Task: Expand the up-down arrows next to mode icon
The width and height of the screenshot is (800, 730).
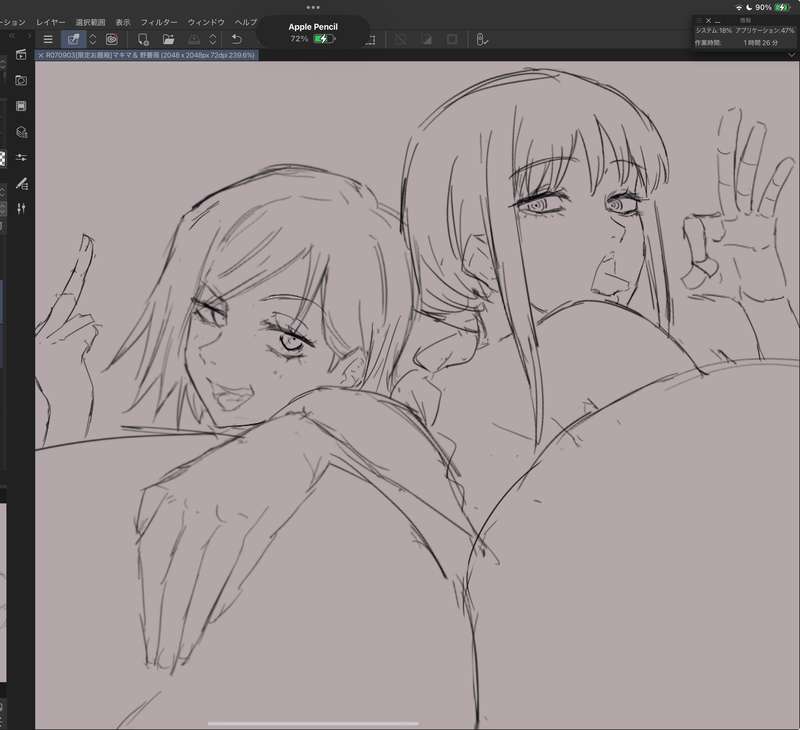Action: (x=92, y=39)
